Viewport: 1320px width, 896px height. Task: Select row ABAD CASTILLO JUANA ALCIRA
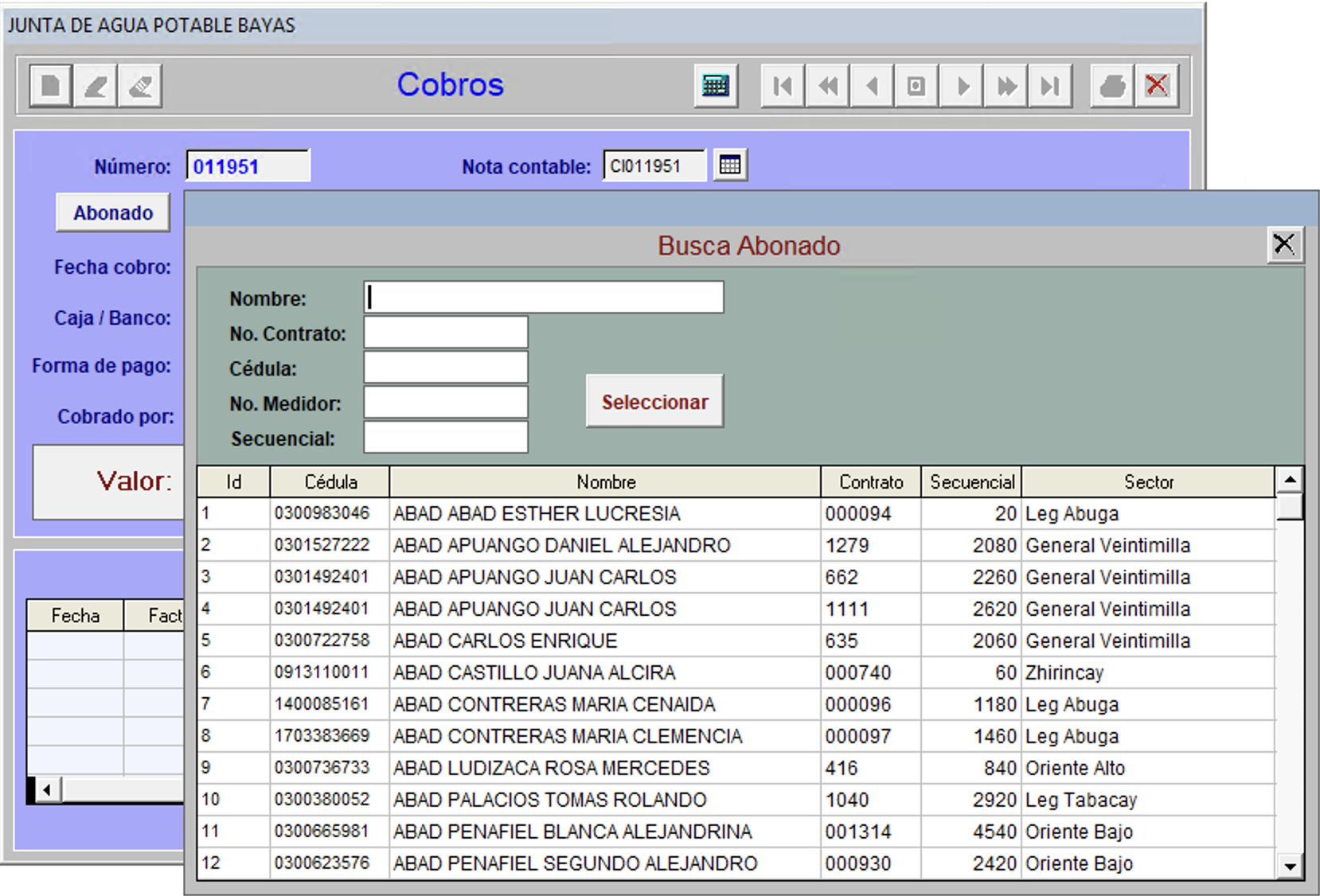point(533,673)
